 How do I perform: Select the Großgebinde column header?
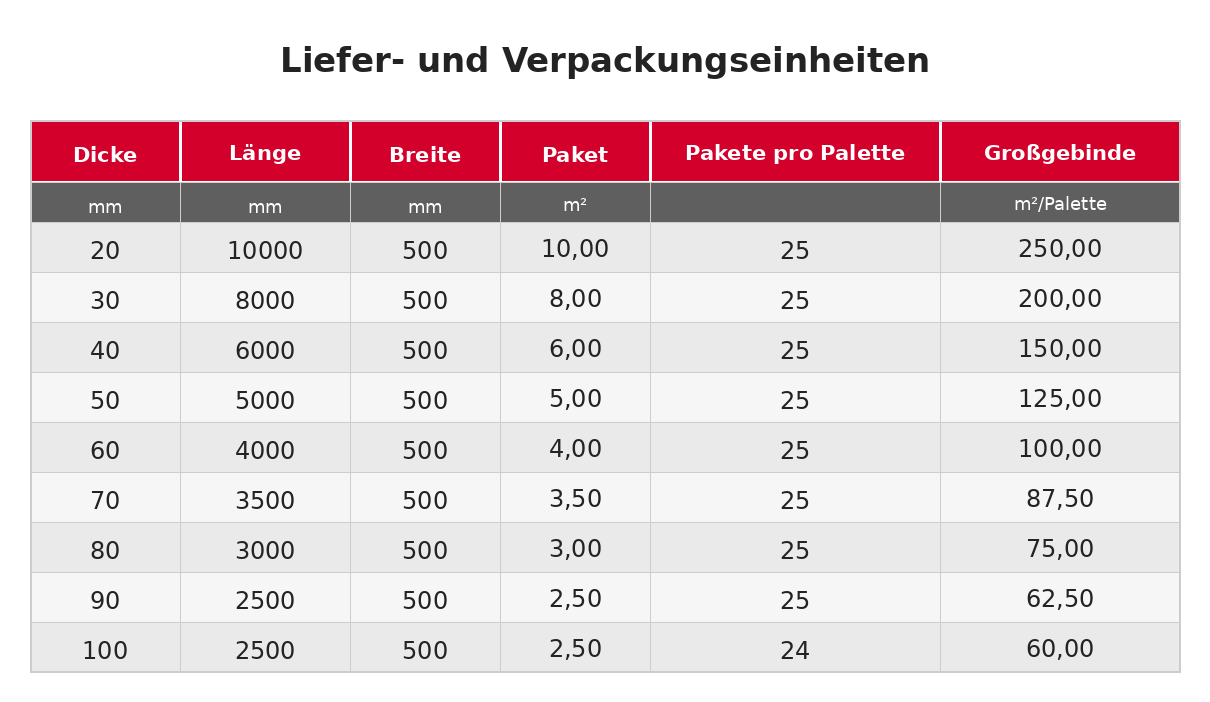1060,154
